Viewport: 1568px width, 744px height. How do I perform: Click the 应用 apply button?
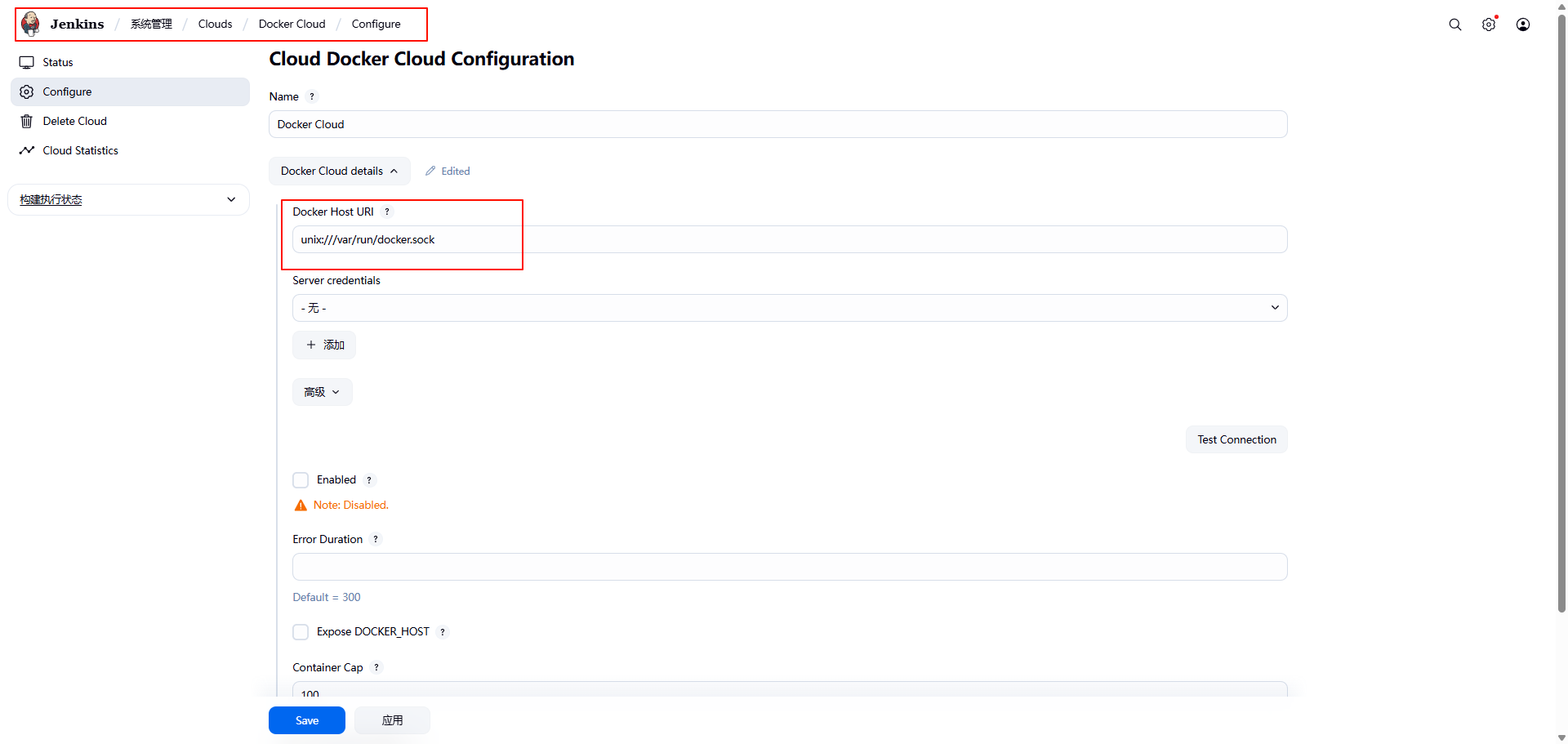coord(392,720)
